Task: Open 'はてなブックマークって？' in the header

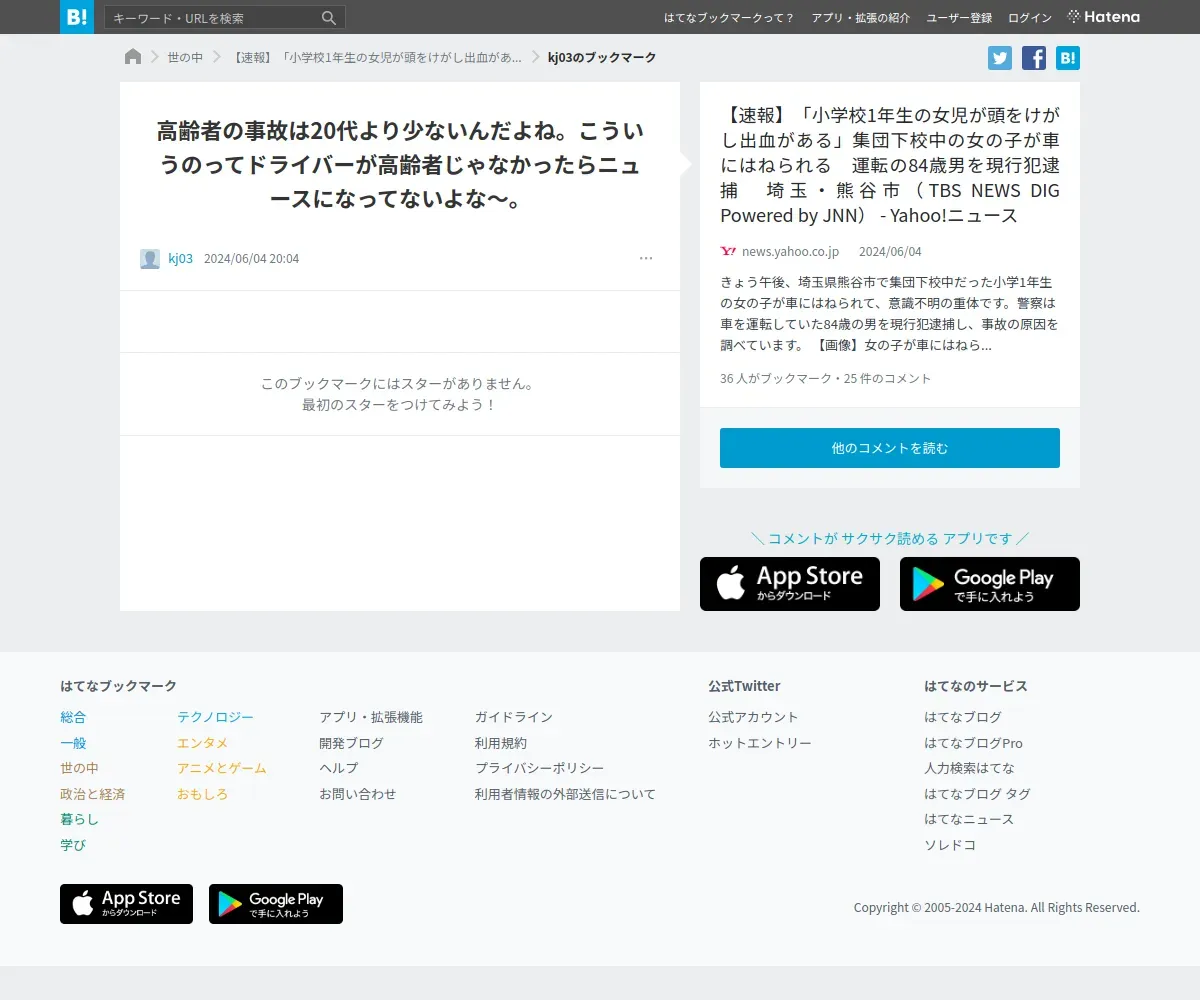Action: coord(730,18)
